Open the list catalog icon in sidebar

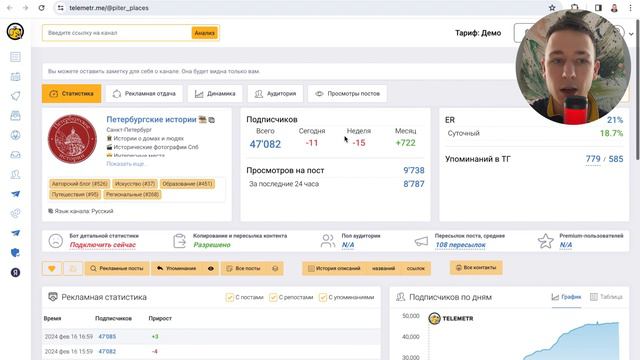pyautogui.click(x=16, y=57)
